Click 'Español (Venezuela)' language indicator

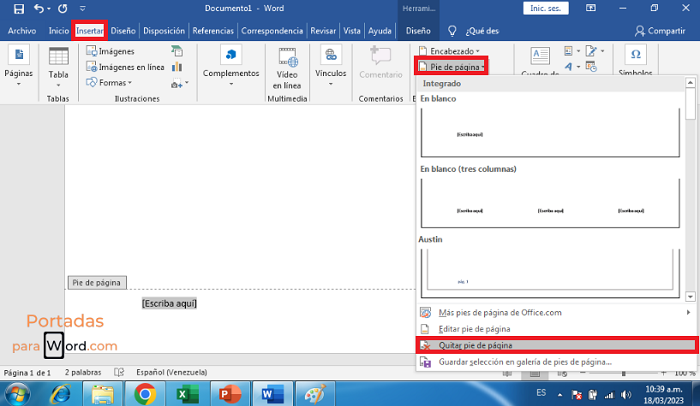[x=172, y=372]
